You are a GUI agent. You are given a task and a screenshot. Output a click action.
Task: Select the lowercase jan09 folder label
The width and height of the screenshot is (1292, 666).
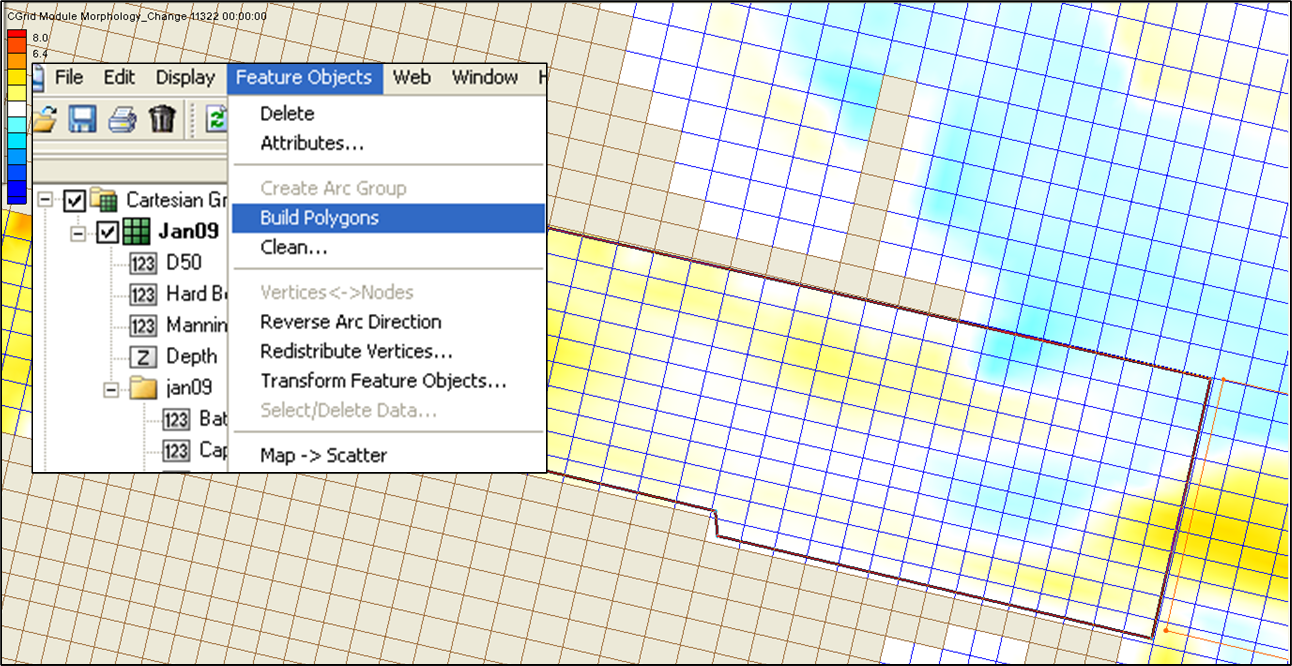tap(190, 388)
